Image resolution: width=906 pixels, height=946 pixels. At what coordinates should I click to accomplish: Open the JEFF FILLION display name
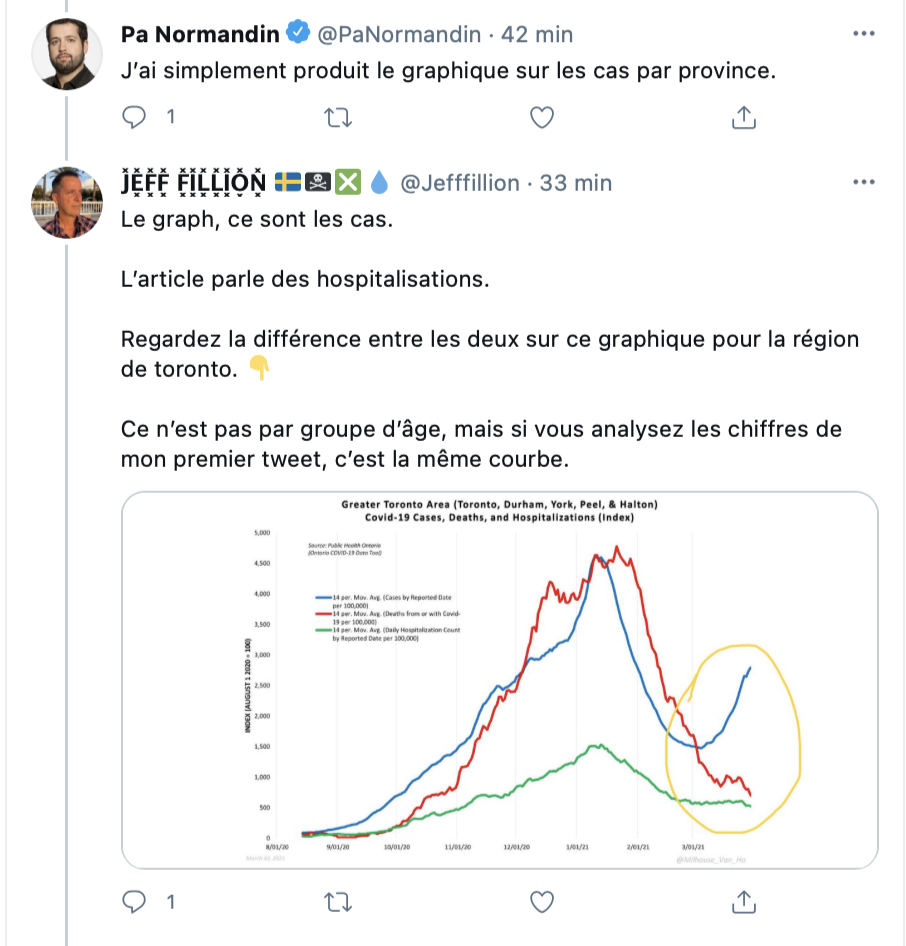[x=193, y=183]
